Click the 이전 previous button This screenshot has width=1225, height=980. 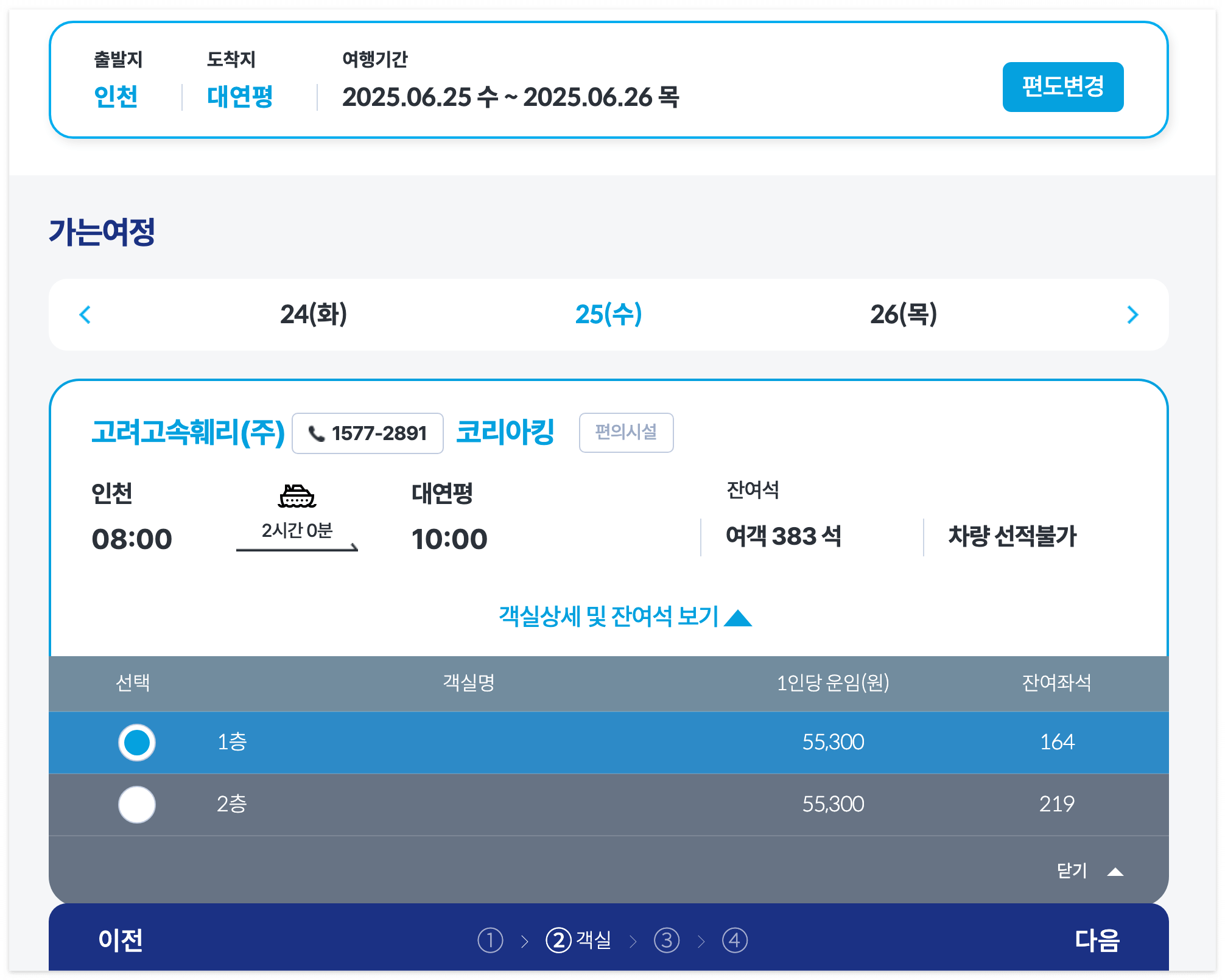(x=120, y=940)
